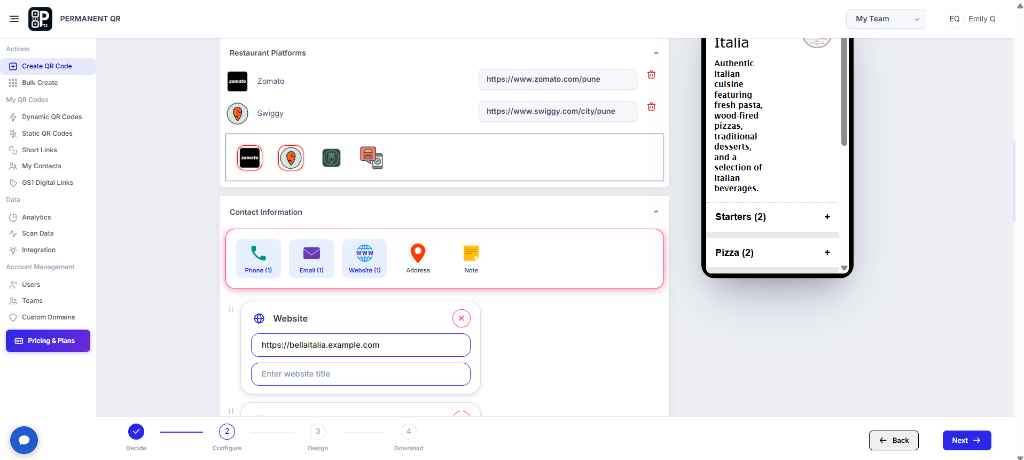Go to Static QR Codes
The image size is (1024, 460).
[48, 133]
